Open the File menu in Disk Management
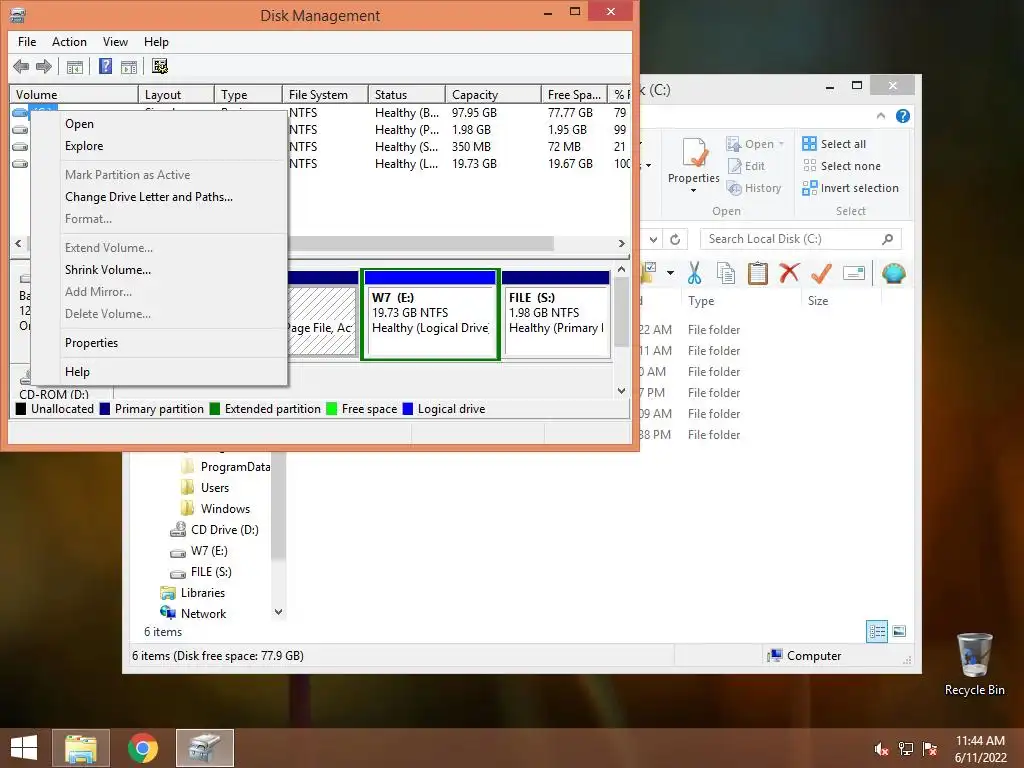The width and height of the screenshot is (1024, 768). click(27, 42)
